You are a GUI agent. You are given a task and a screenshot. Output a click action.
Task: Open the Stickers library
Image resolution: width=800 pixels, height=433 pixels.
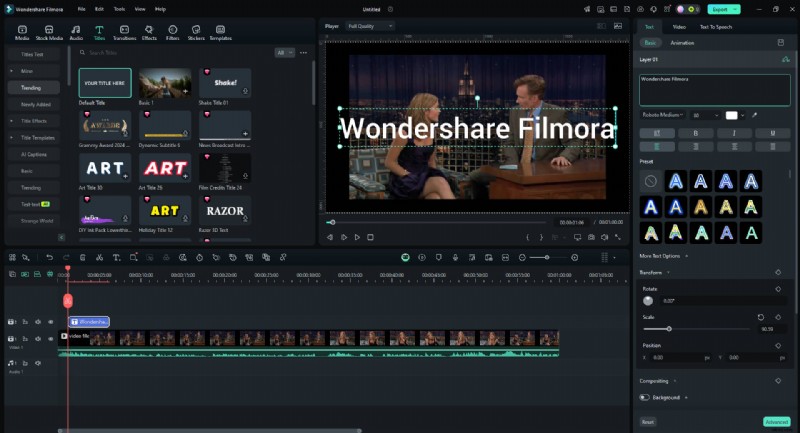coord(196,33)
